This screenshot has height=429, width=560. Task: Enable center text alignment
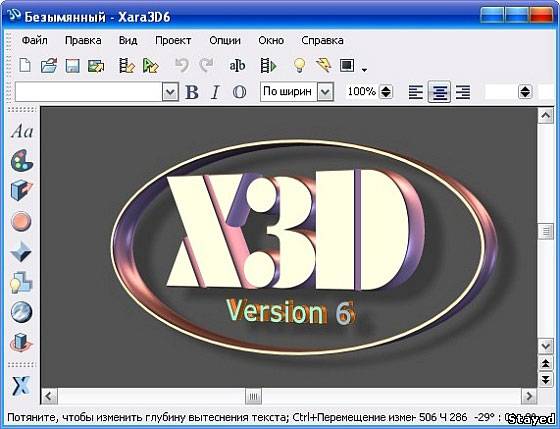click(x=439, y=93)
